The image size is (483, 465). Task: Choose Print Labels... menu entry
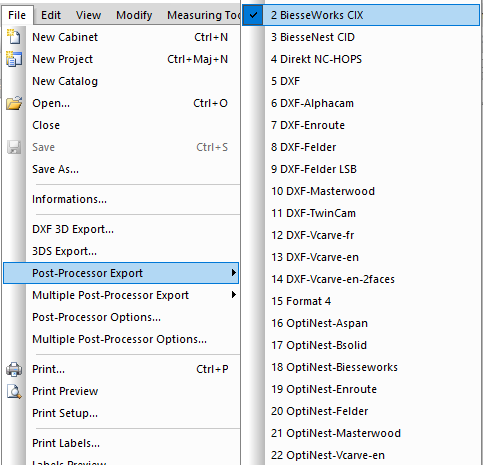[121, 443]
